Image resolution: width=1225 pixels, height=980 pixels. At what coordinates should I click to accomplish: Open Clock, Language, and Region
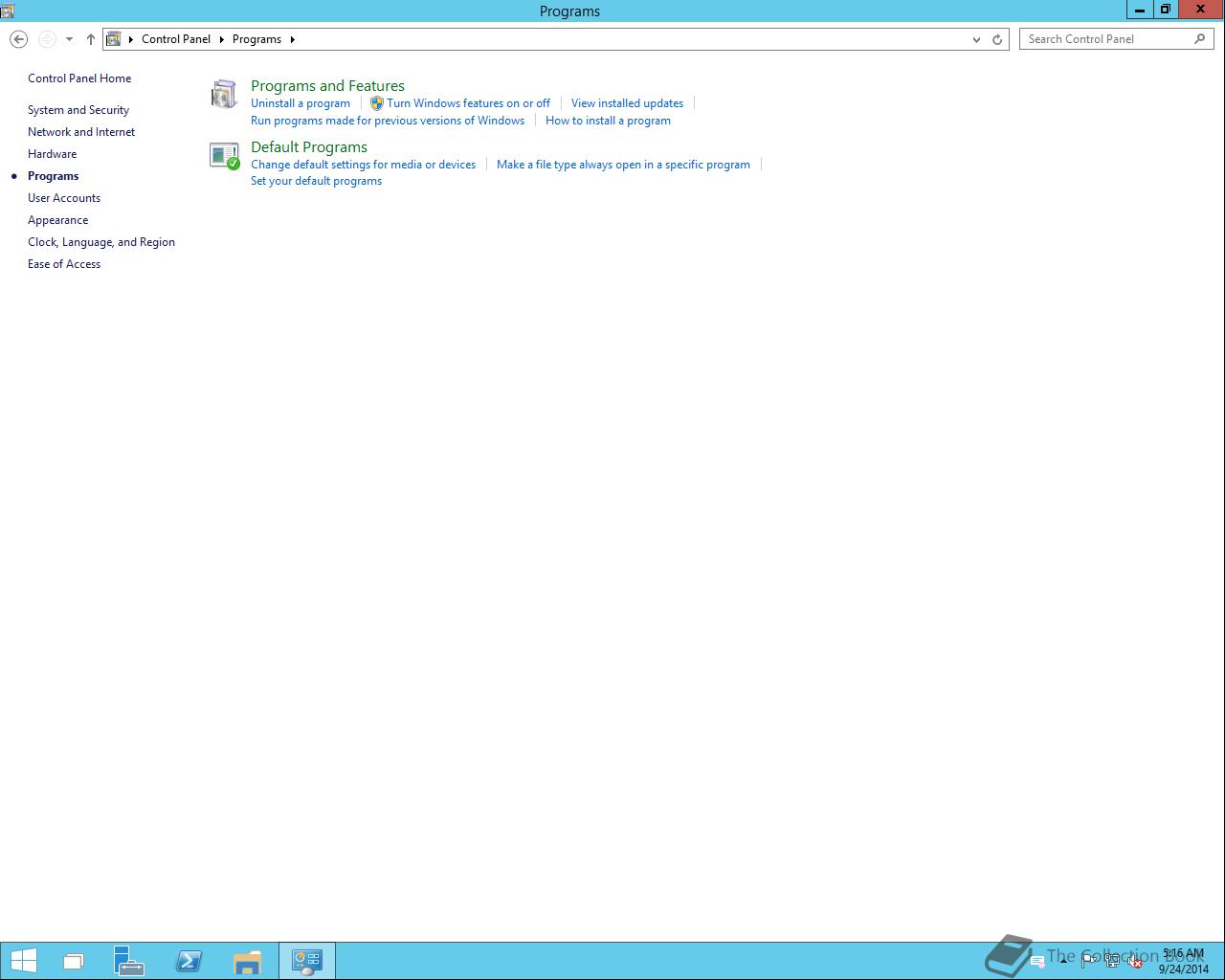101,242
